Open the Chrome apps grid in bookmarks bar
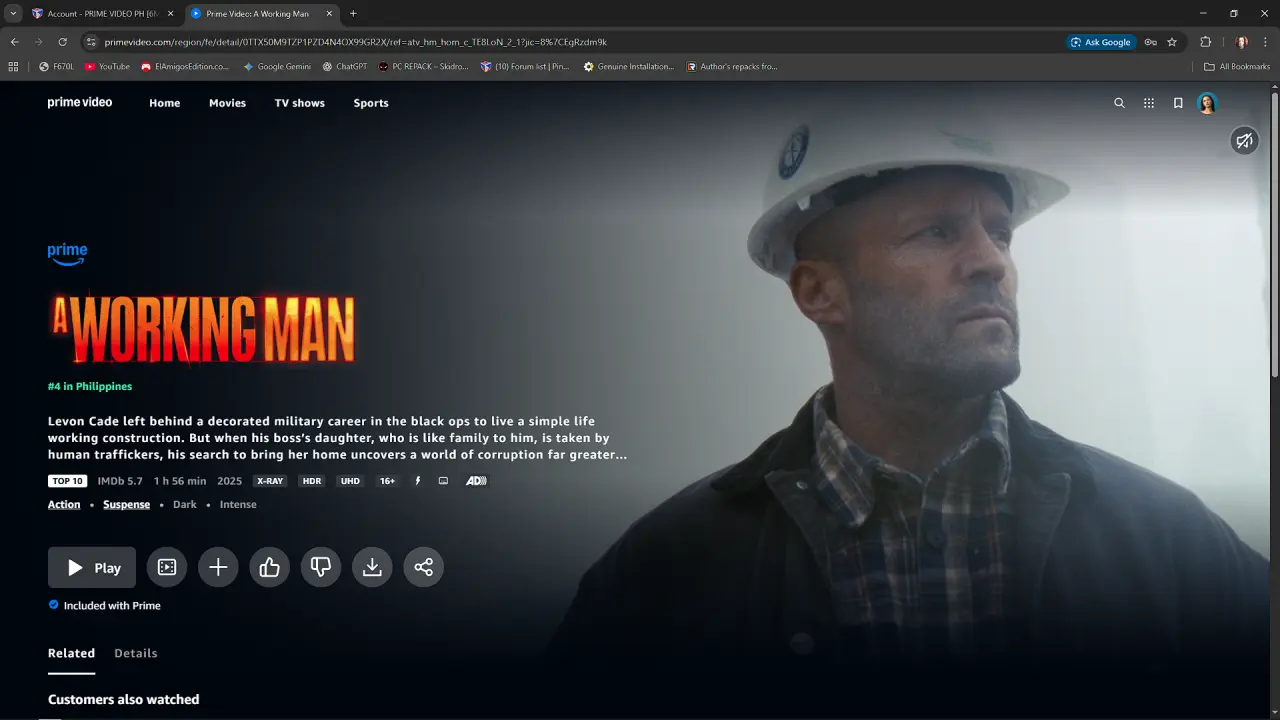Screen dimensions: 1280x720 click(x=13, y=67)
